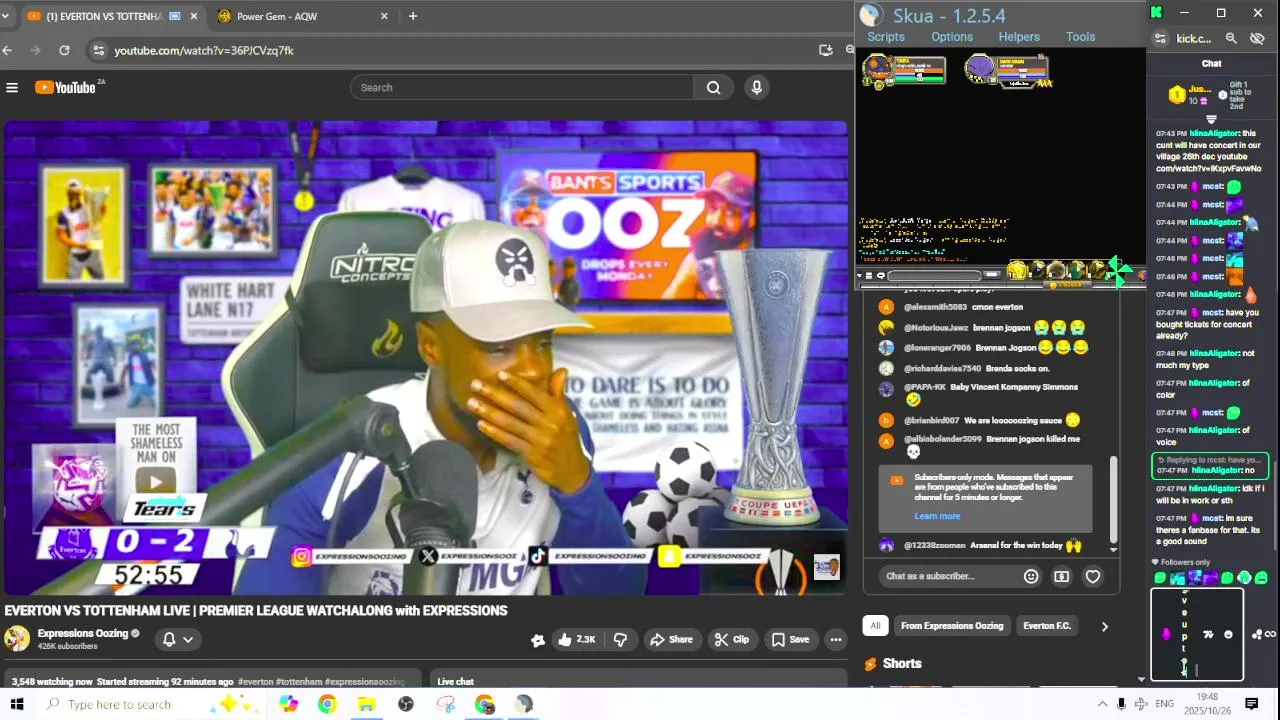Viewport: 1280px width, 720px height.
Task: Open Expressions Oozing channel name link
Action: click(x=83, y=634)
